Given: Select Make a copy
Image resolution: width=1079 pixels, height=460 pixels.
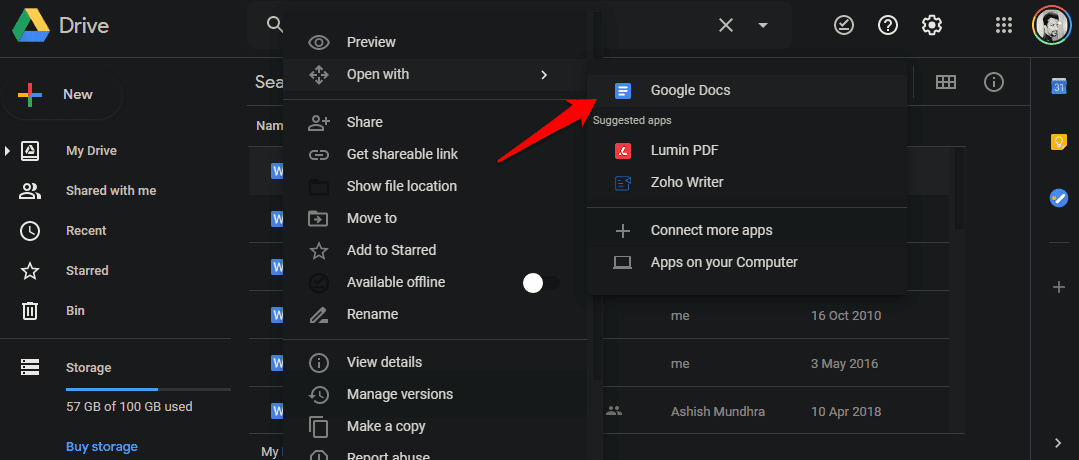Looking at the screenshot, I should point(435,426).
